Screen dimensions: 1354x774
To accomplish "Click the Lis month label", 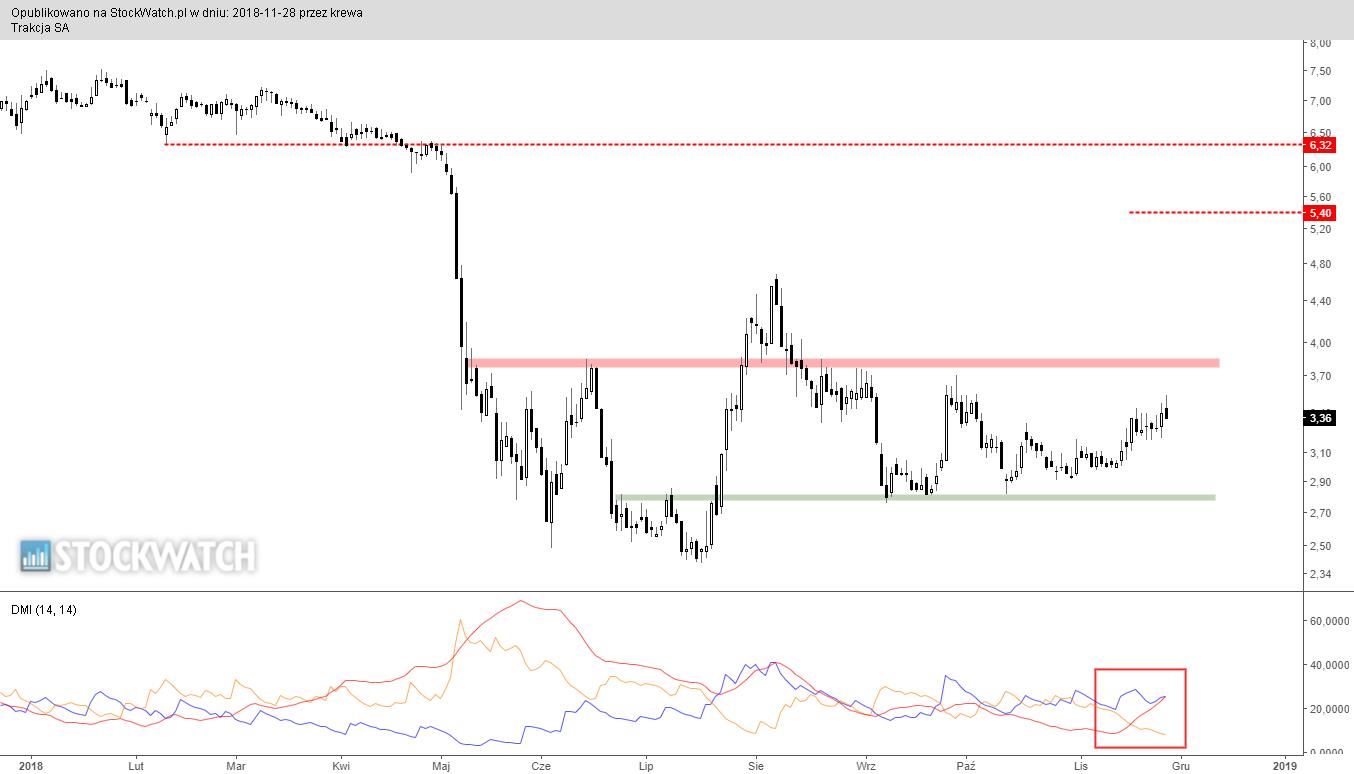I will tap(1081, 766).
